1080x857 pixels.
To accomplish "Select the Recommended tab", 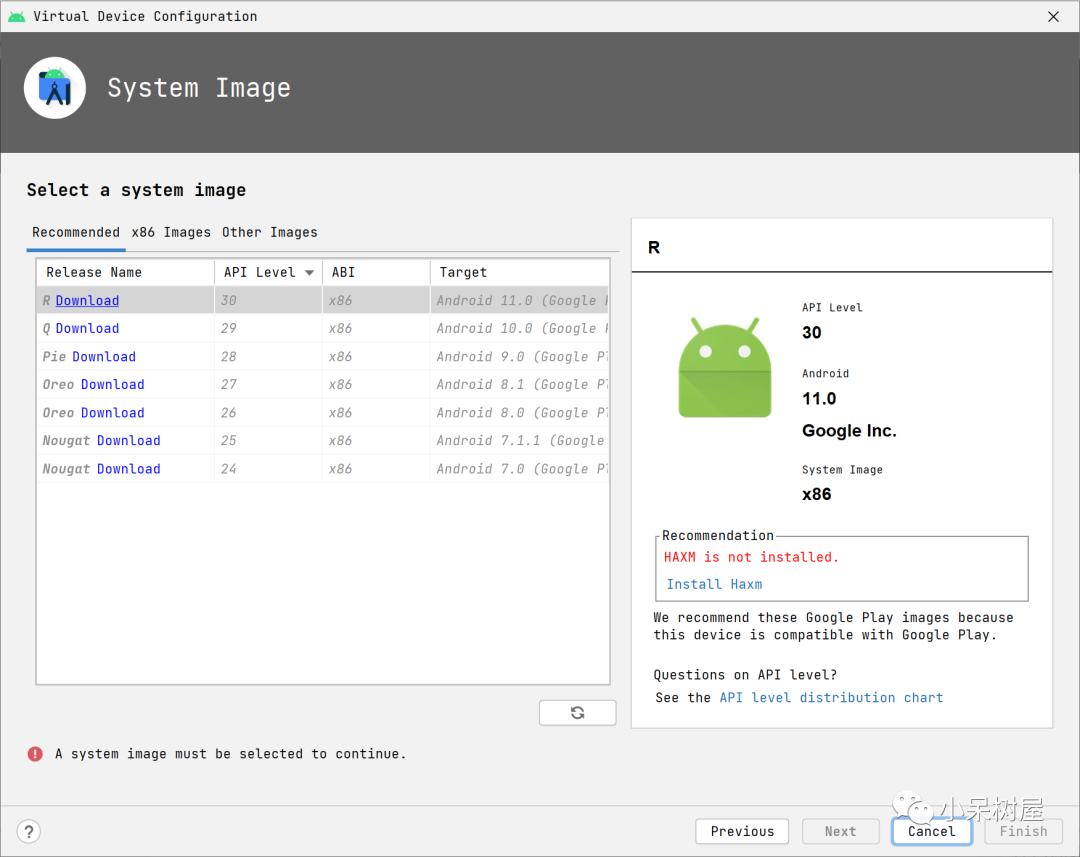I will [76, 232].
